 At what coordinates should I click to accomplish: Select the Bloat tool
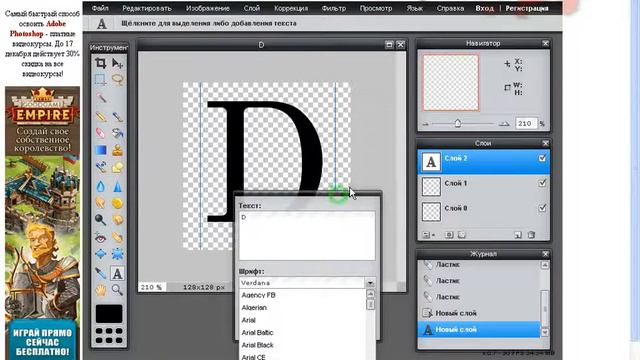(x=100, y=254)
